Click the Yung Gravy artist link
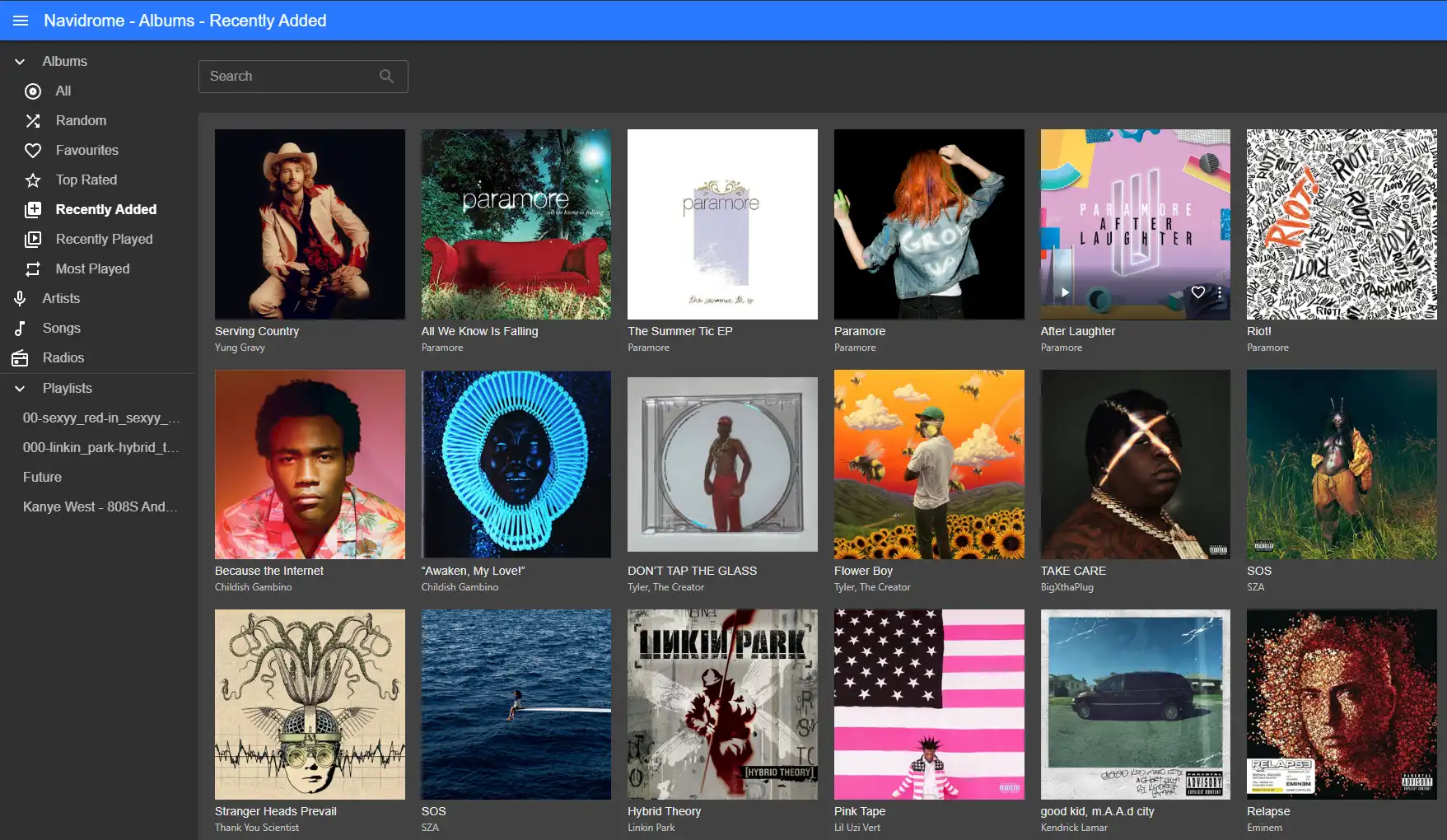 point(240,348)
